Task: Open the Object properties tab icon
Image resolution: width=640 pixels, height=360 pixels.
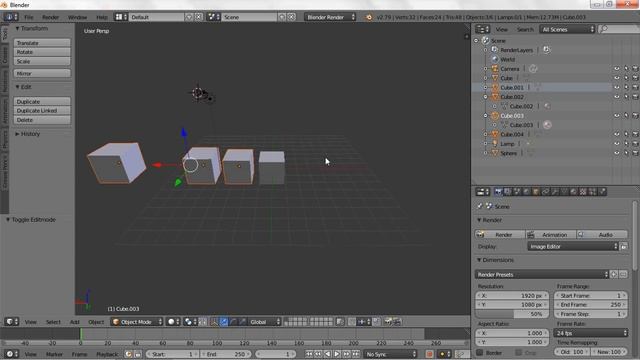Action: click(x=536, y=192)
